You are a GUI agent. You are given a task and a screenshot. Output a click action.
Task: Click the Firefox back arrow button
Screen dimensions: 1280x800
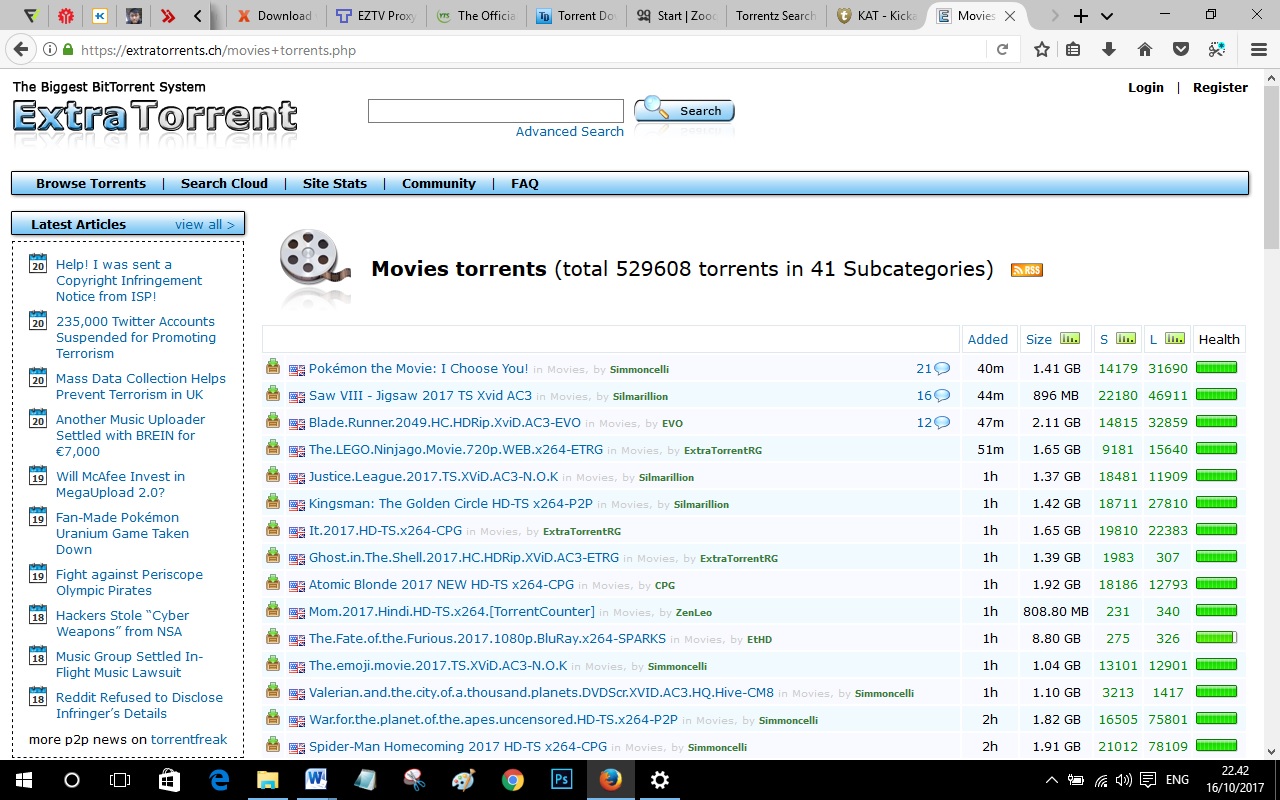(x=19, y=50)
